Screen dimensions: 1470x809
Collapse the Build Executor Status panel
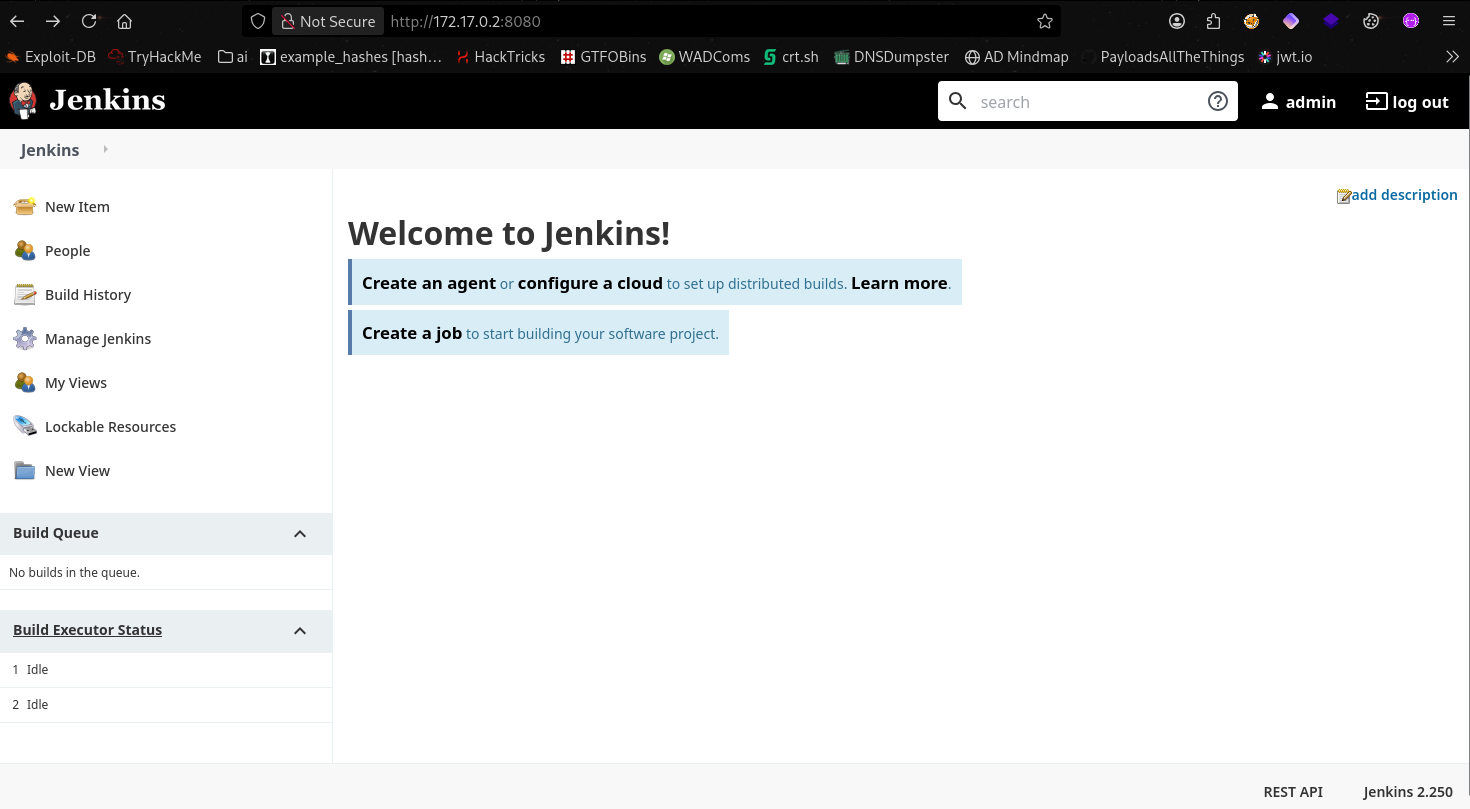point(300,631)
